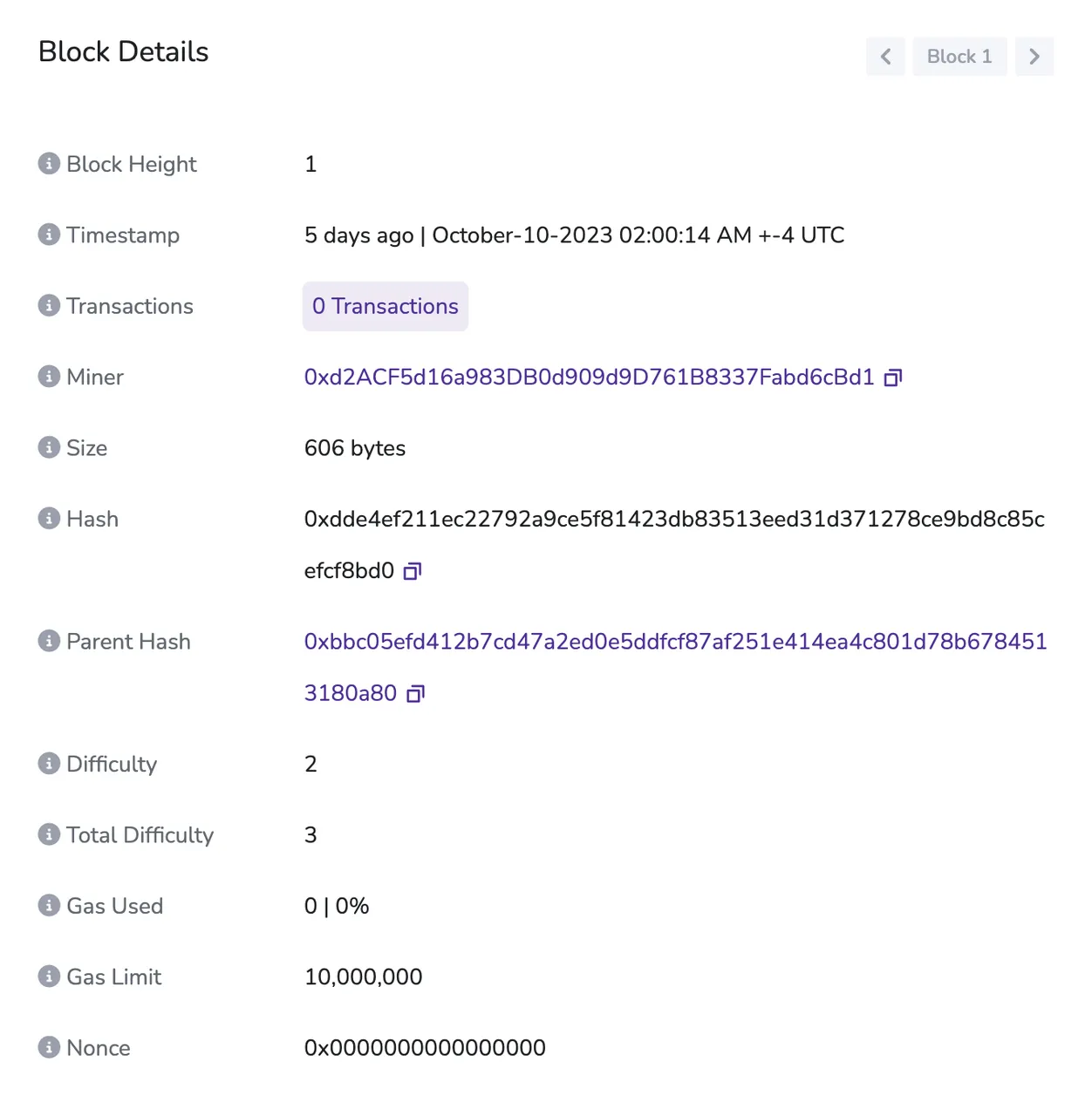Click the info icon next to Timestamp

pyautogui.click(x=49, y=235)
